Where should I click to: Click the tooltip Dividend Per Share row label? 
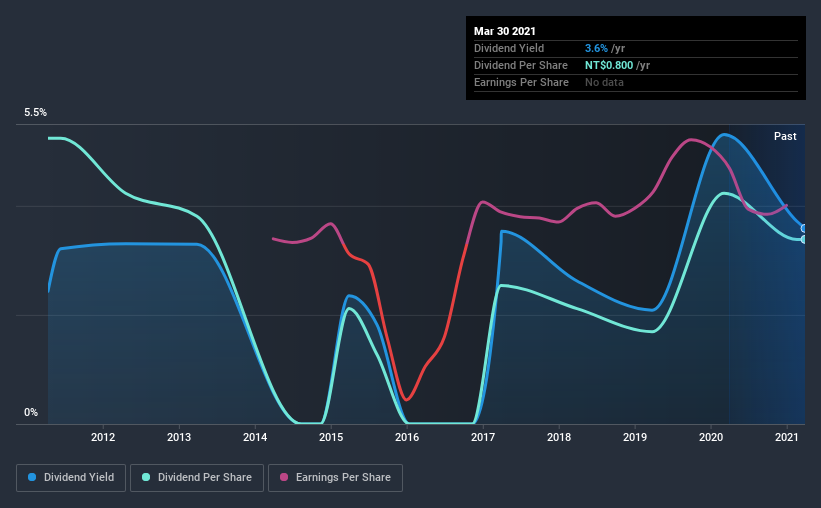520,65
